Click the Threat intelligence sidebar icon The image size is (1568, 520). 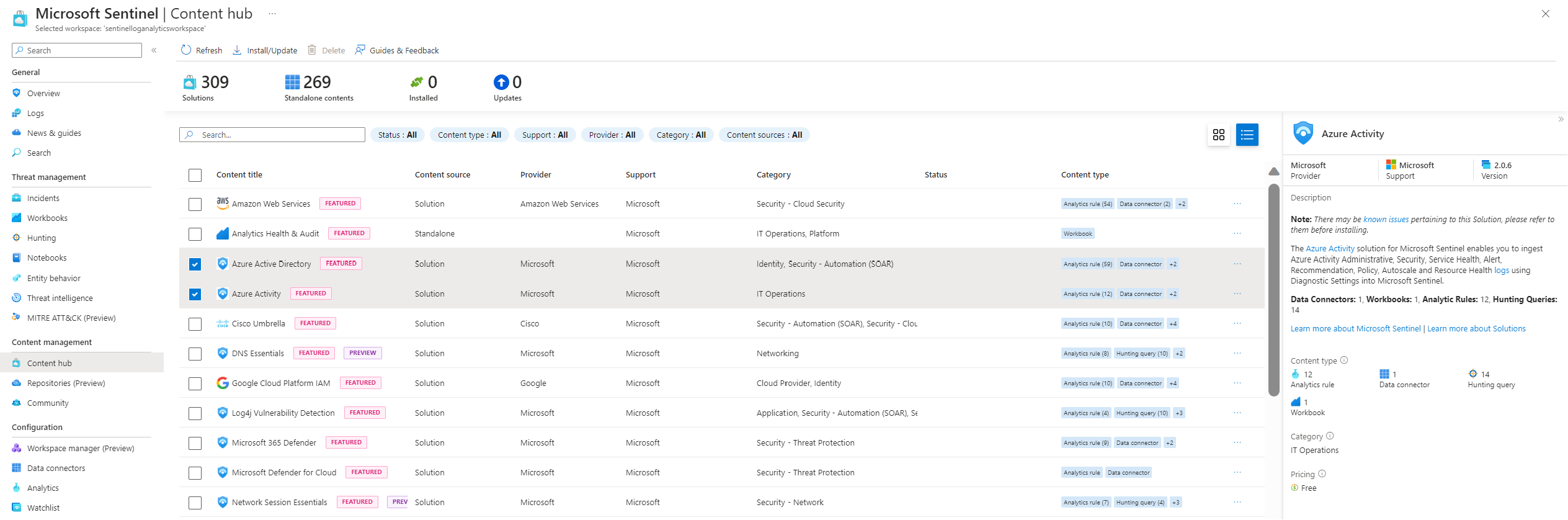(17, 298)
